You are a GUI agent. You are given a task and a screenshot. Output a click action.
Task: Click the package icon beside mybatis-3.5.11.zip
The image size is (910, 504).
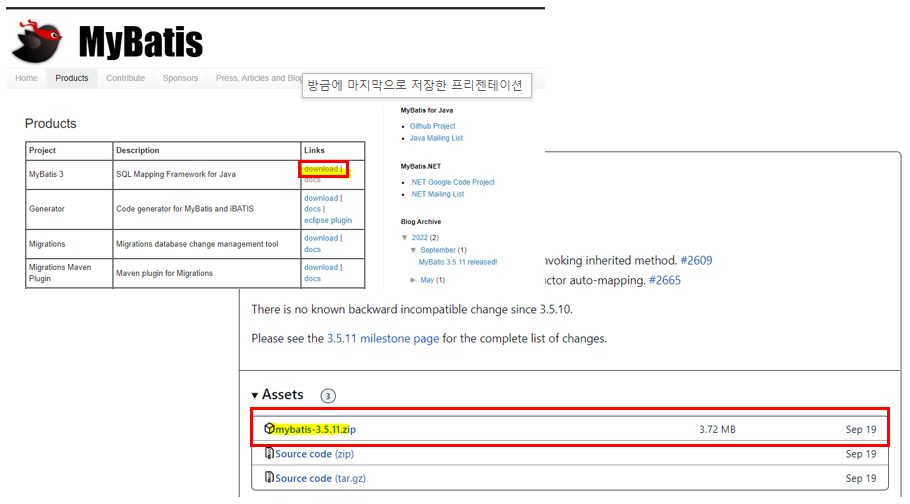[269, 429]
